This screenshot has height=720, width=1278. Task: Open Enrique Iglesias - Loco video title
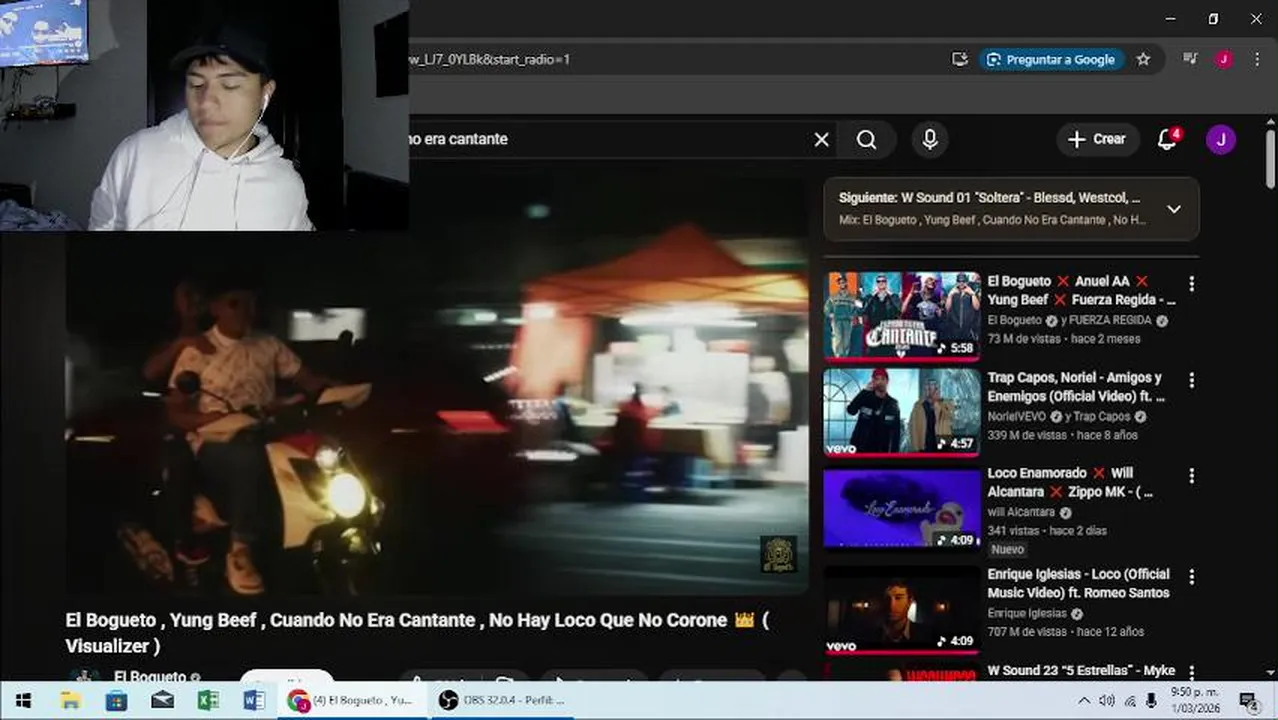click(x=1079, y=583)
